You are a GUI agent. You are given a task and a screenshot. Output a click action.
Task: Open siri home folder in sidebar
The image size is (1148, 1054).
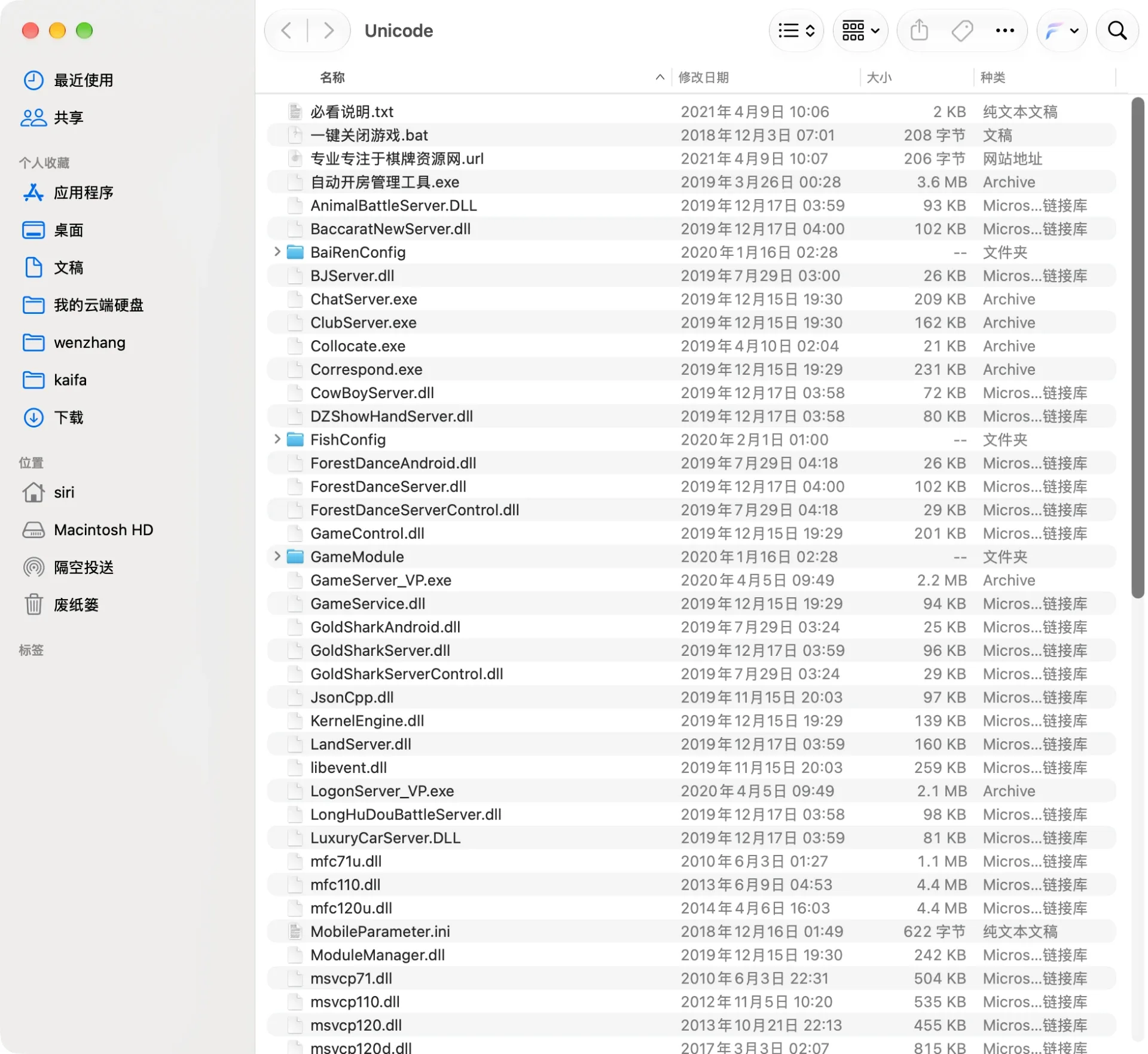[64, 493]
